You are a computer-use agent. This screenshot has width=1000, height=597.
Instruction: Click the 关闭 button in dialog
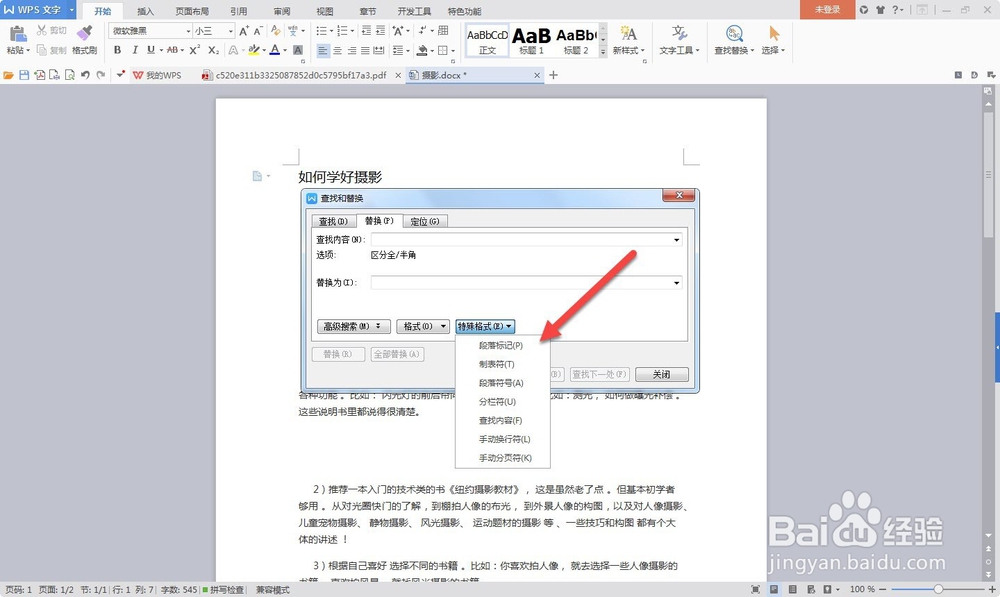tap(660, 373)
